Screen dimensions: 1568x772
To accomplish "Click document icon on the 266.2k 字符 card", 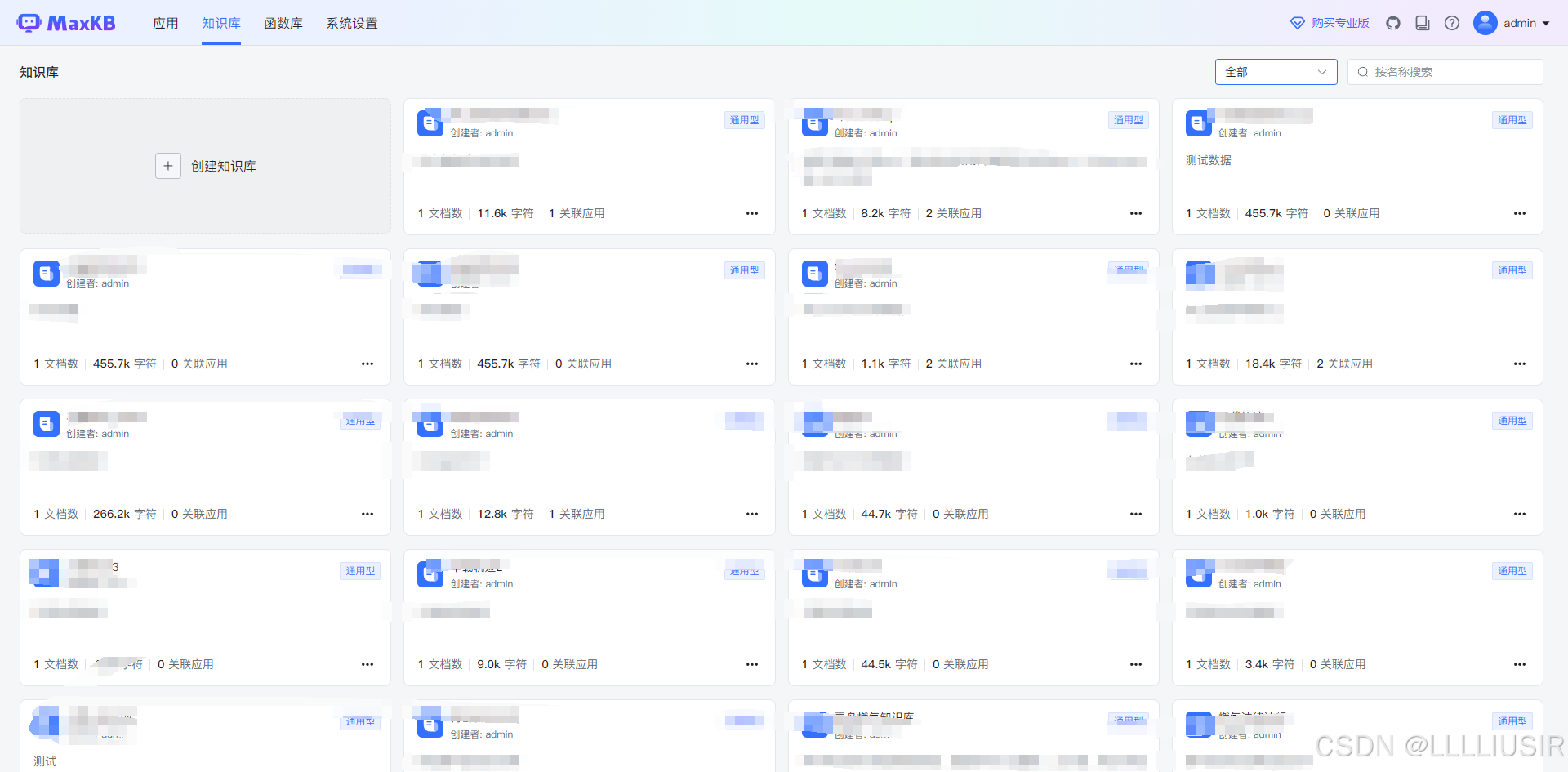I will tap(47, 424).
